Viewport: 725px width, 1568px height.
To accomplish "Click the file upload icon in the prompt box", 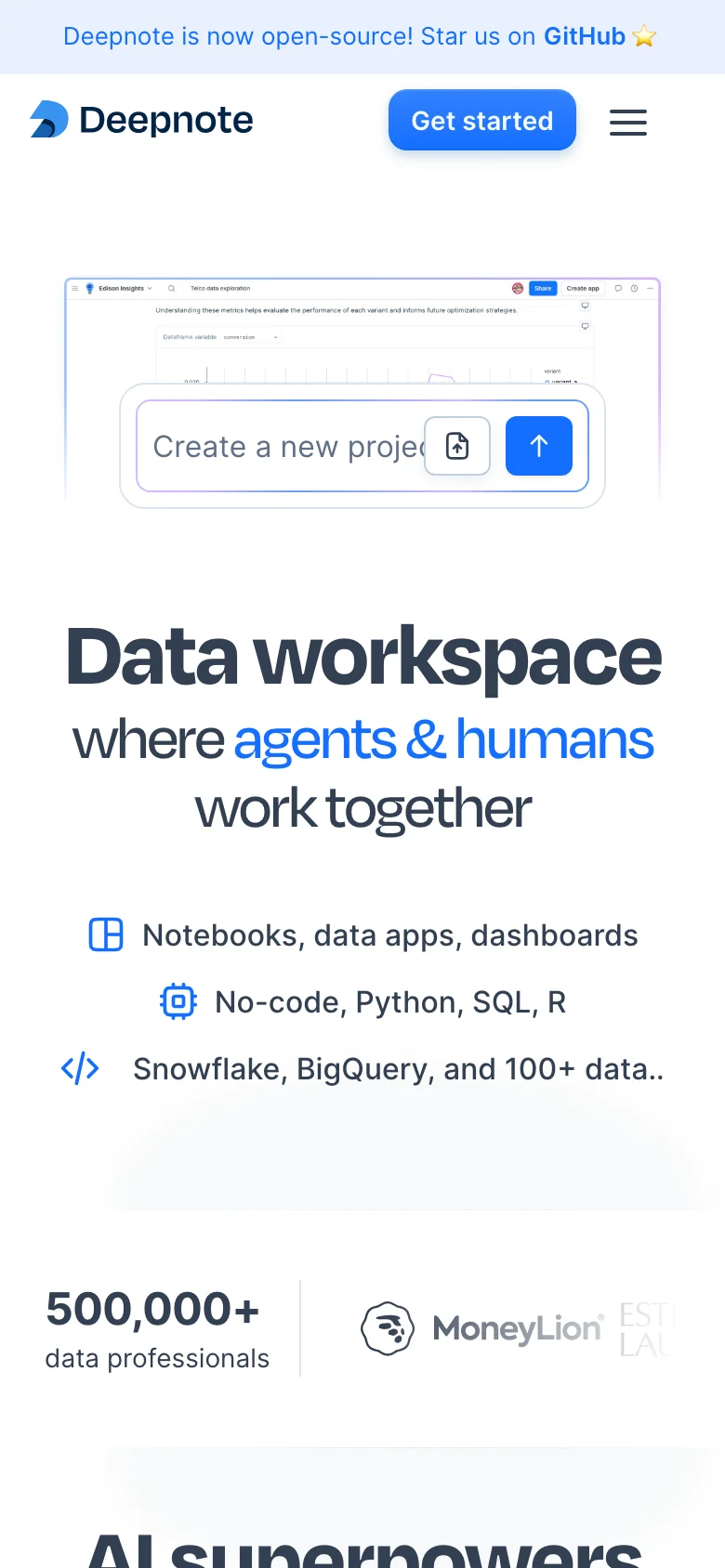I will (456, 446).
